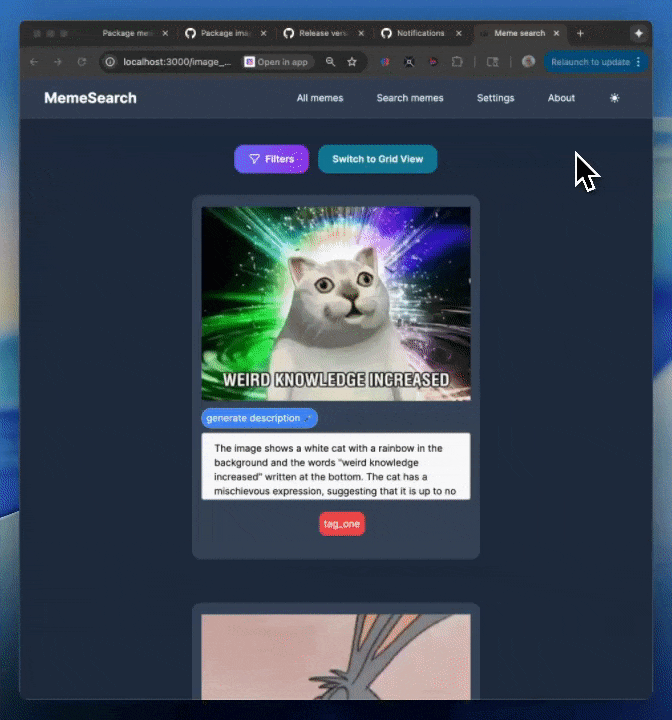Click the generate description button
This screenshot has height=720, width=672.
point(259,418)
